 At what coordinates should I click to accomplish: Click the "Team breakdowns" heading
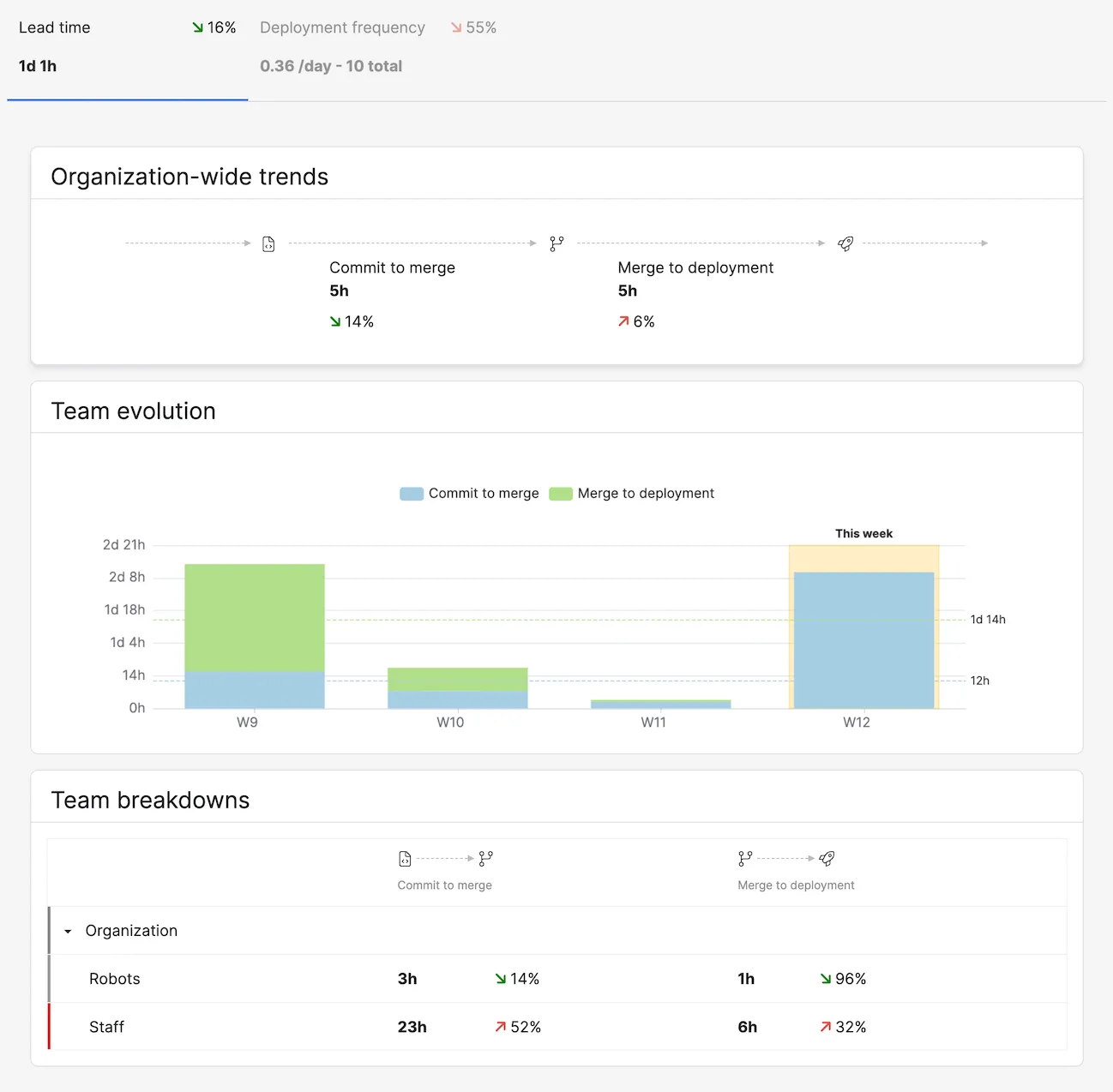click(151, 801)
